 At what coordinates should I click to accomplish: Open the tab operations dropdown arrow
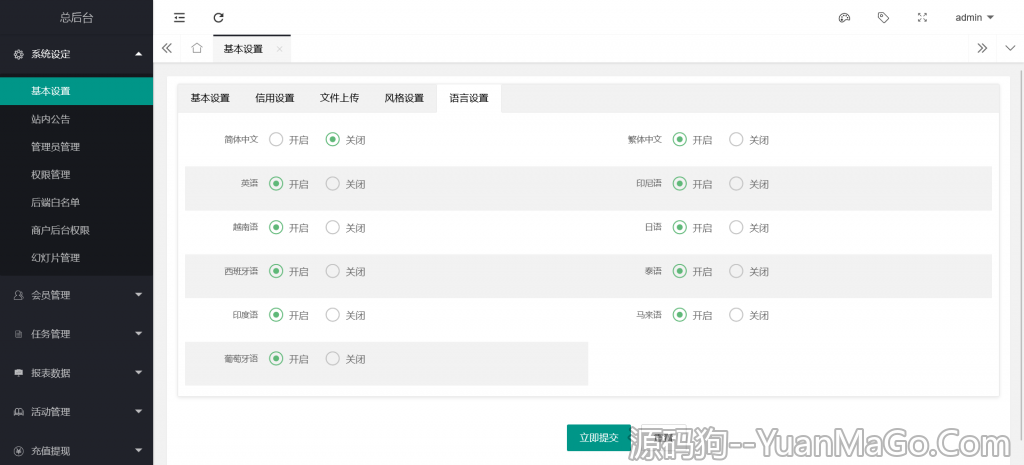[x=1010, y=48]
